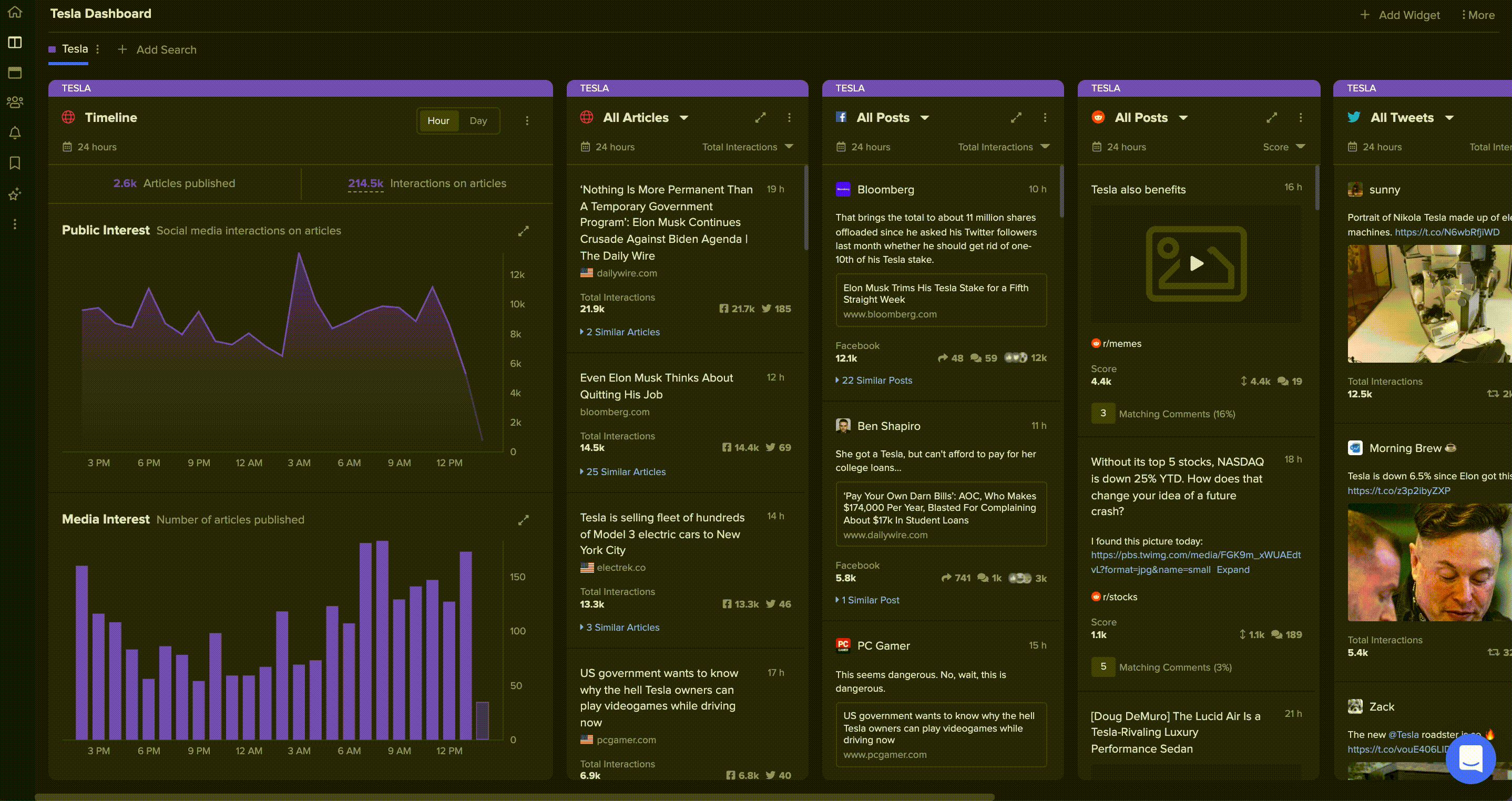Open the t.co/z3p2ibyZXP tweet link
Screen dimensions: 1512x801
(x=1399, y=490)
